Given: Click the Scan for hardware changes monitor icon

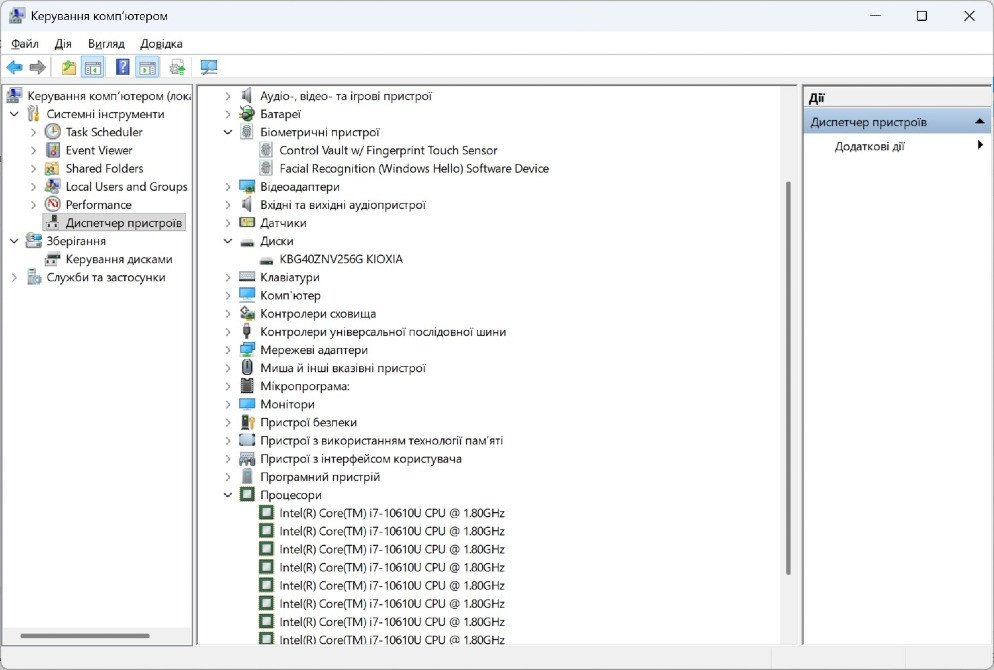Looking at the screenshot, I should coord(209,67).
